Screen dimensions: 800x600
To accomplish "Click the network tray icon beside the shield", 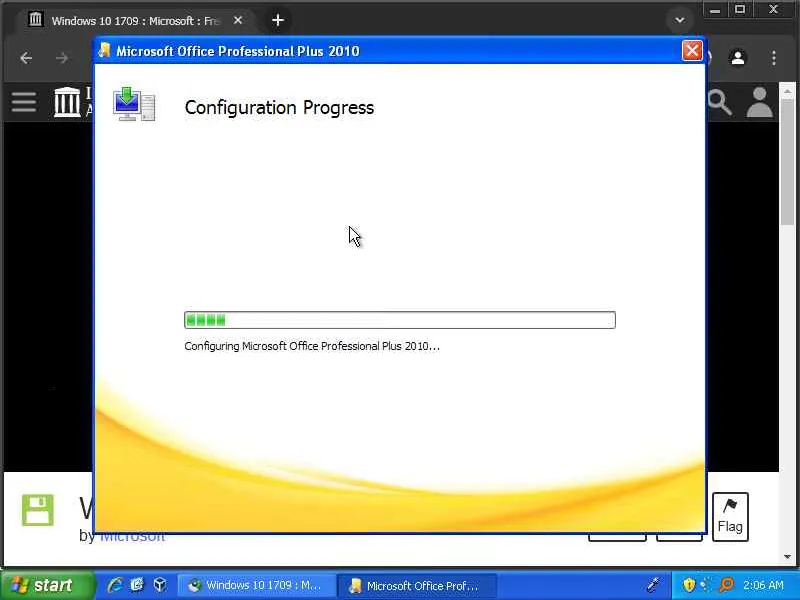I will tap(707, 584).
